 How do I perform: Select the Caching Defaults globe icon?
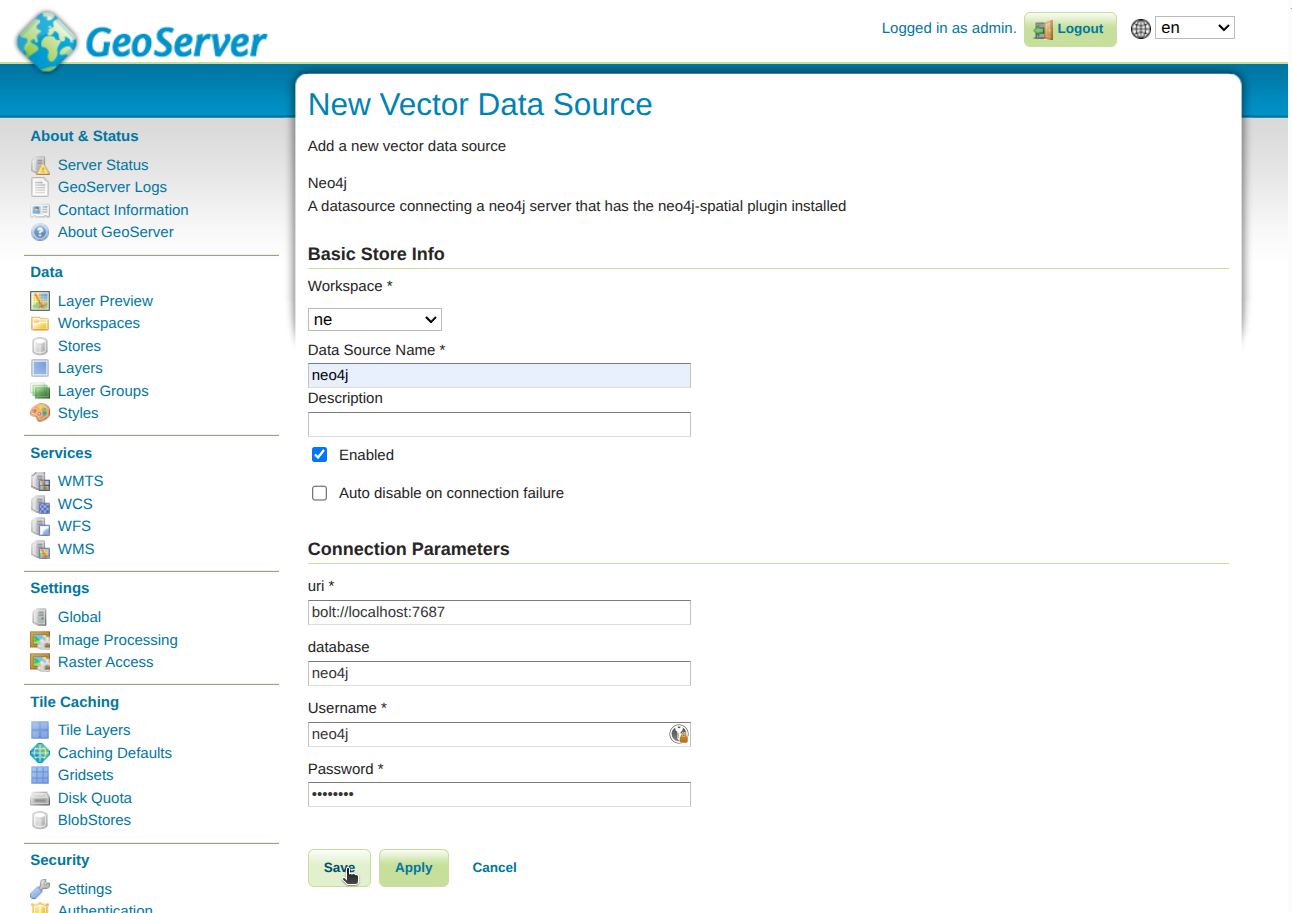point(40,752)
